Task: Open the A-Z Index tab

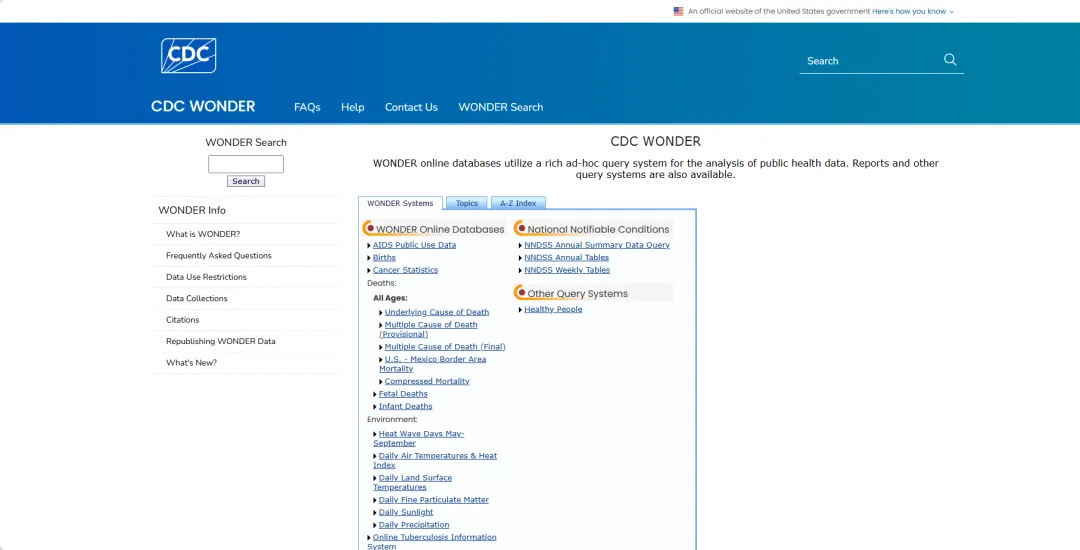Action: [x=517, y=203]
